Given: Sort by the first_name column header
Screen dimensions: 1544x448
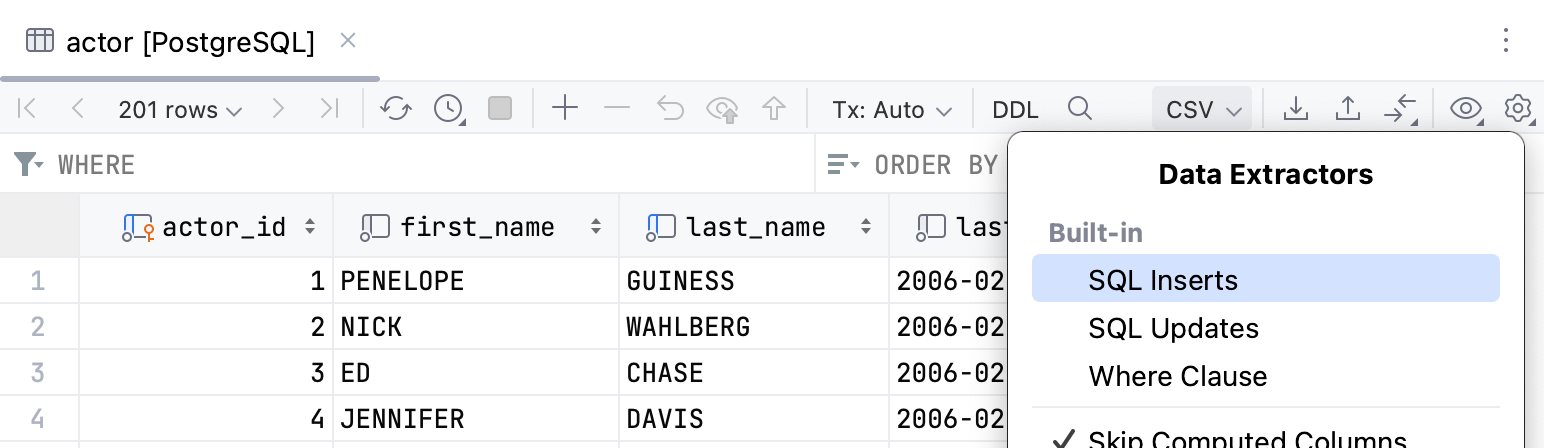Looking at the screenshot, I should point(477,227).
